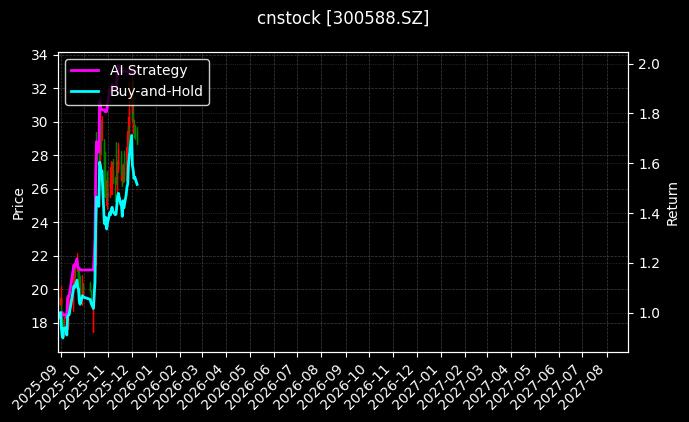Click price tick label 34
This screenshot has height=422, width=689.
pos(39,55)
